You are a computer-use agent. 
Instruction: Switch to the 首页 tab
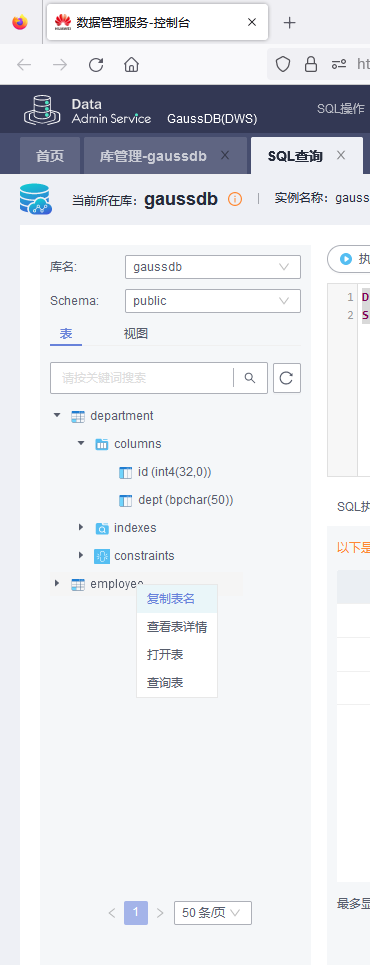pos(50,156)
